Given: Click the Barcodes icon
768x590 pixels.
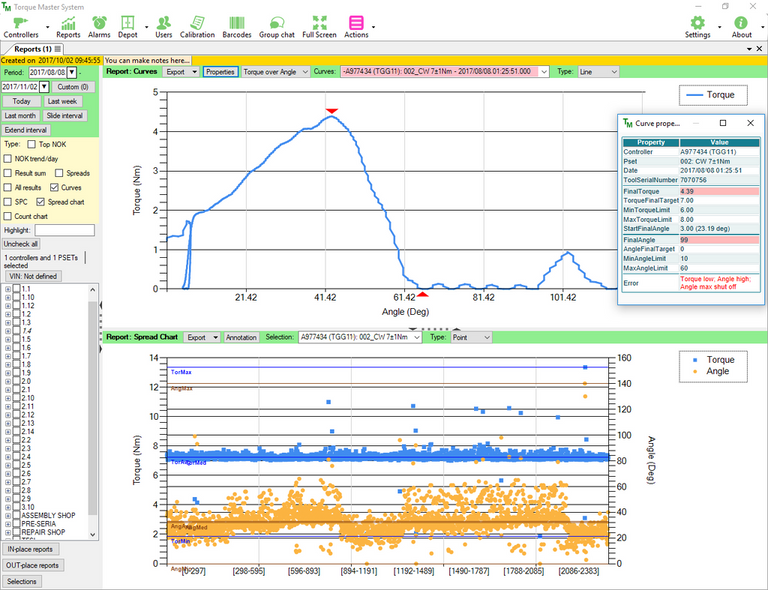Looking at the screenshot, I should 236,22.
